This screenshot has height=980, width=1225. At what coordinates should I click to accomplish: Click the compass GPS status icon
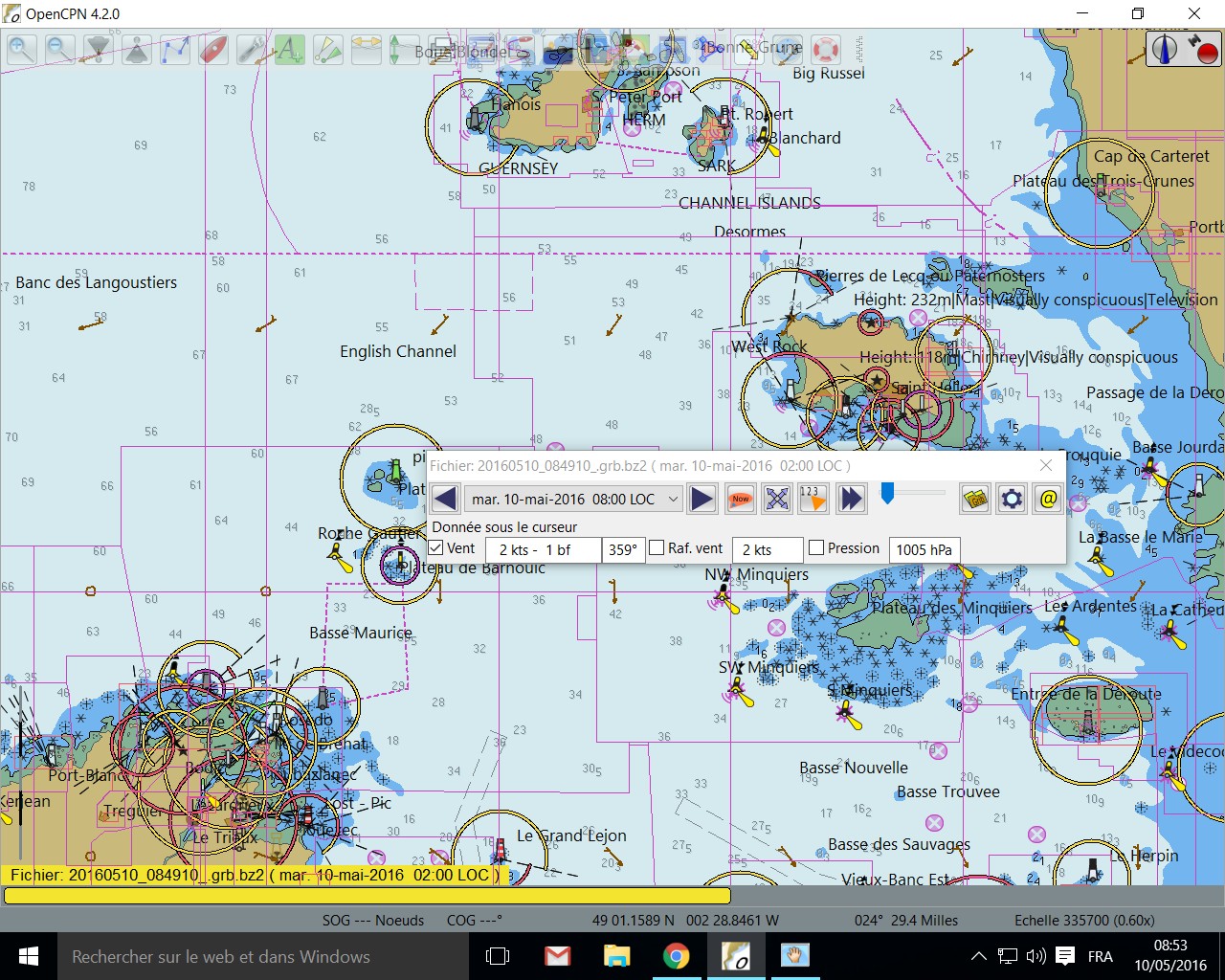tap(1165, 49)
